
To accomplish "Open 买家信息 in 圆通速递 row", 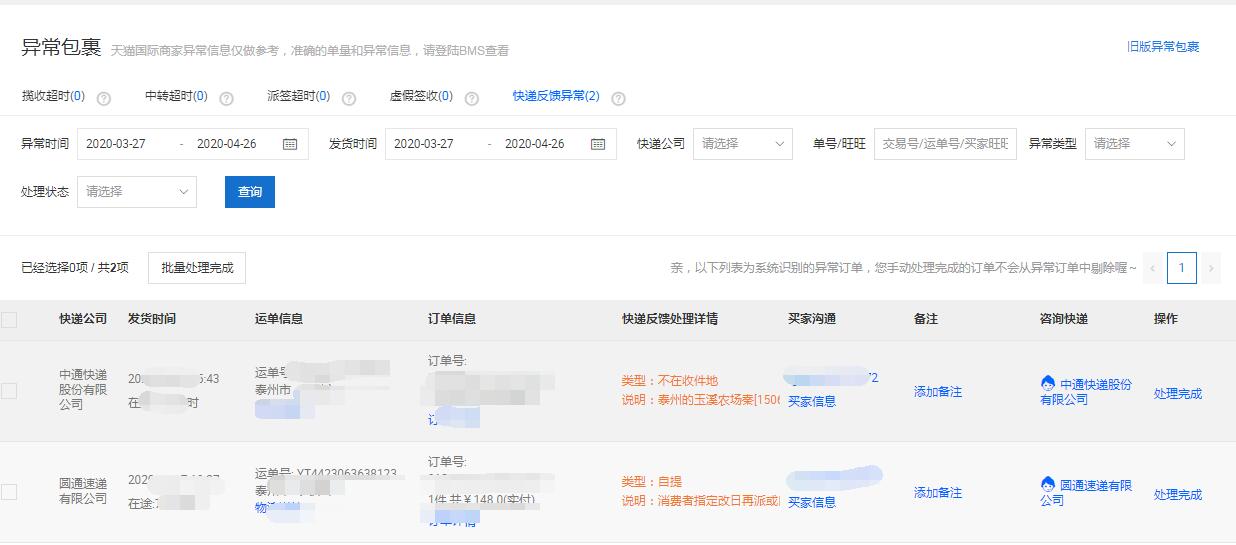I will pyautogui.click(x=812, y=503).
